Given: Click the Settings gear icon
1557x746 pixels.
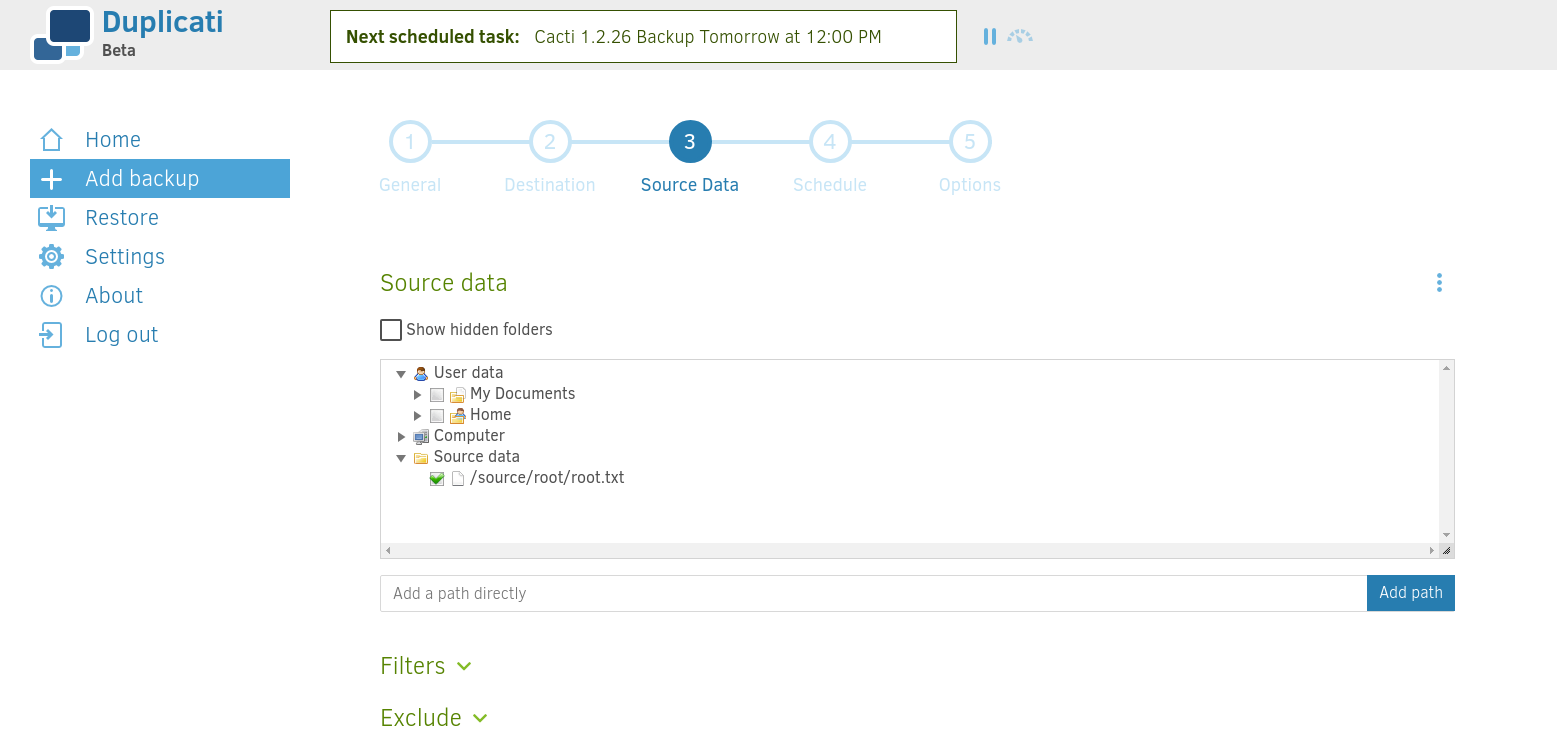Looking at the screenshot, I should 51,257.
